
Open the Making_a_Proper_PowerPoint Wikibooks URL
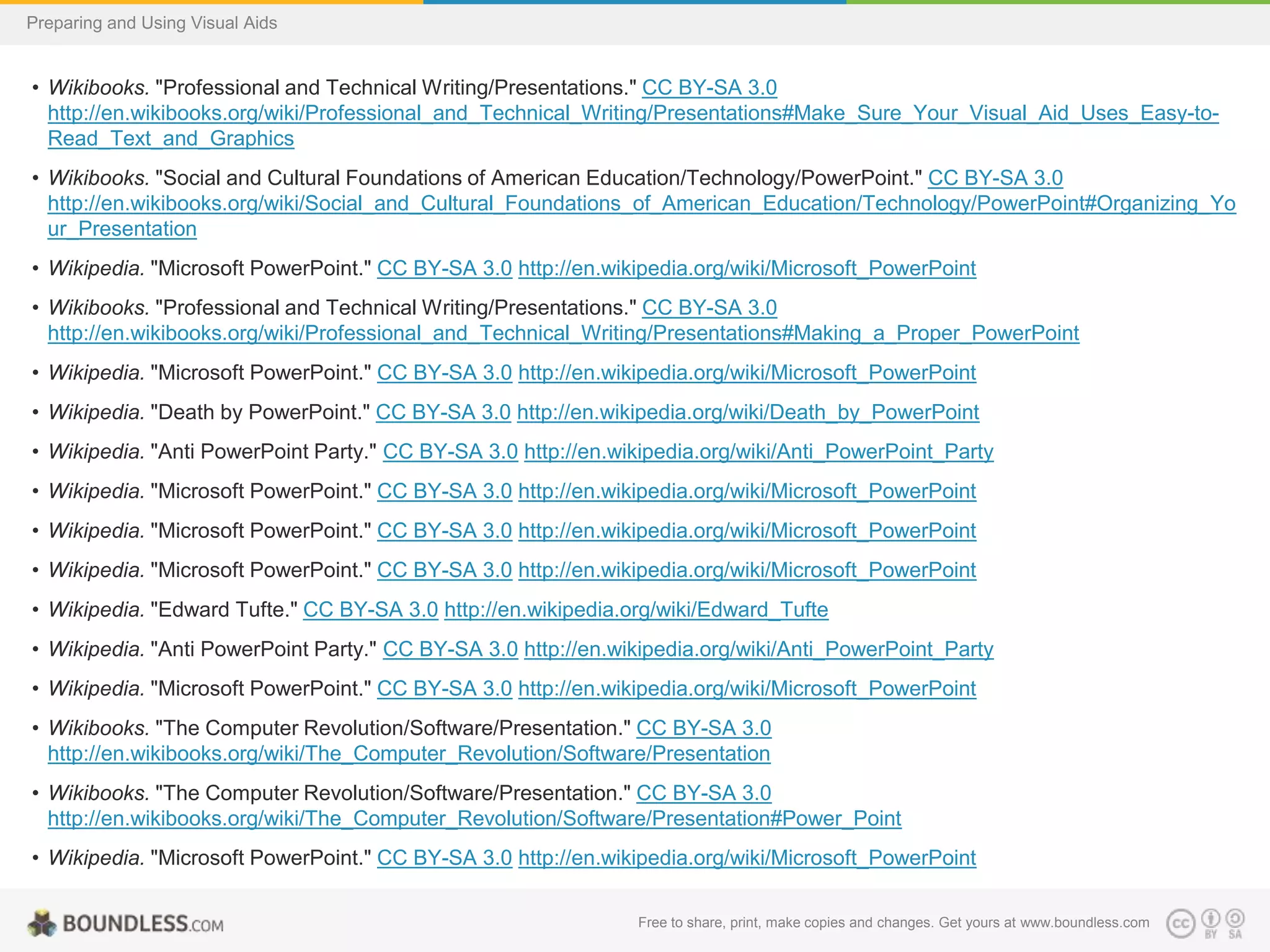(563, 333)
